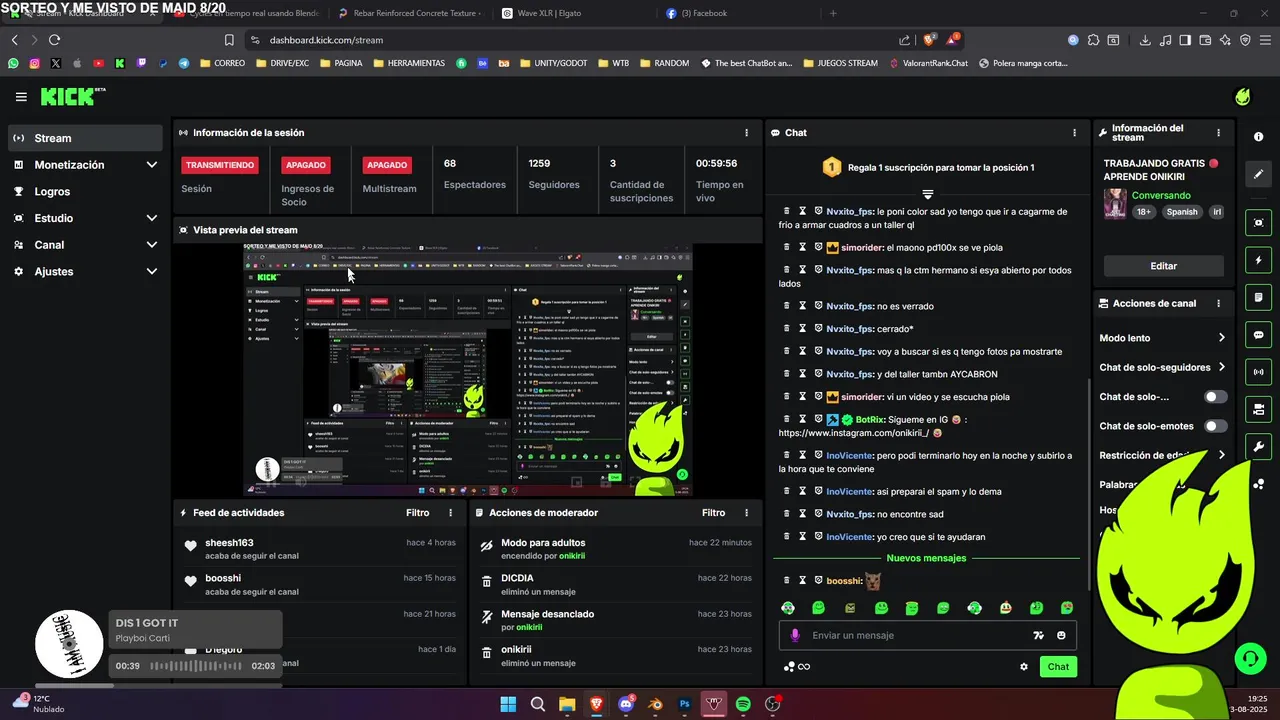This screenshot has width=1280, height=720.
Task: Open the profile avatar at top right
Action: pos(1243,97)
